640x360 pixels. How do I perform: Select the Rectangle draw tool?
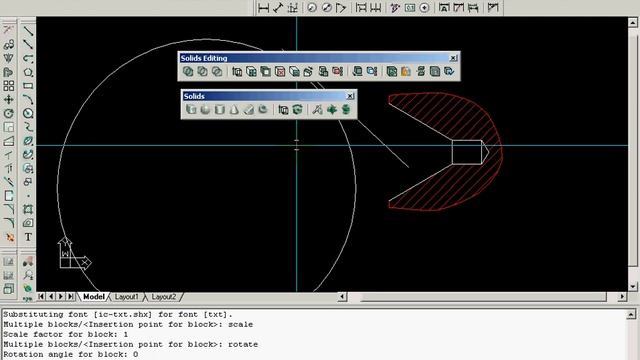pyautogui.click(x=28, y=86)
